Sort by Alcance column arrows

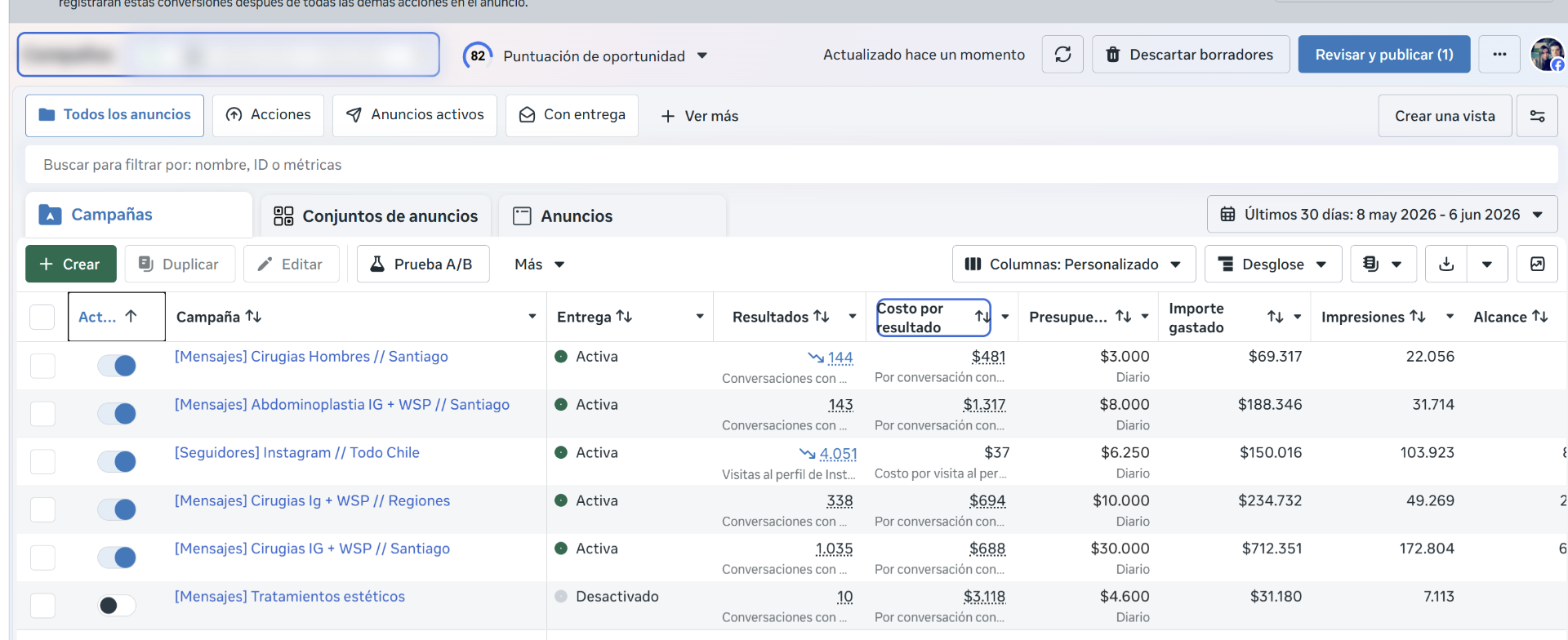pos(1540,317)
